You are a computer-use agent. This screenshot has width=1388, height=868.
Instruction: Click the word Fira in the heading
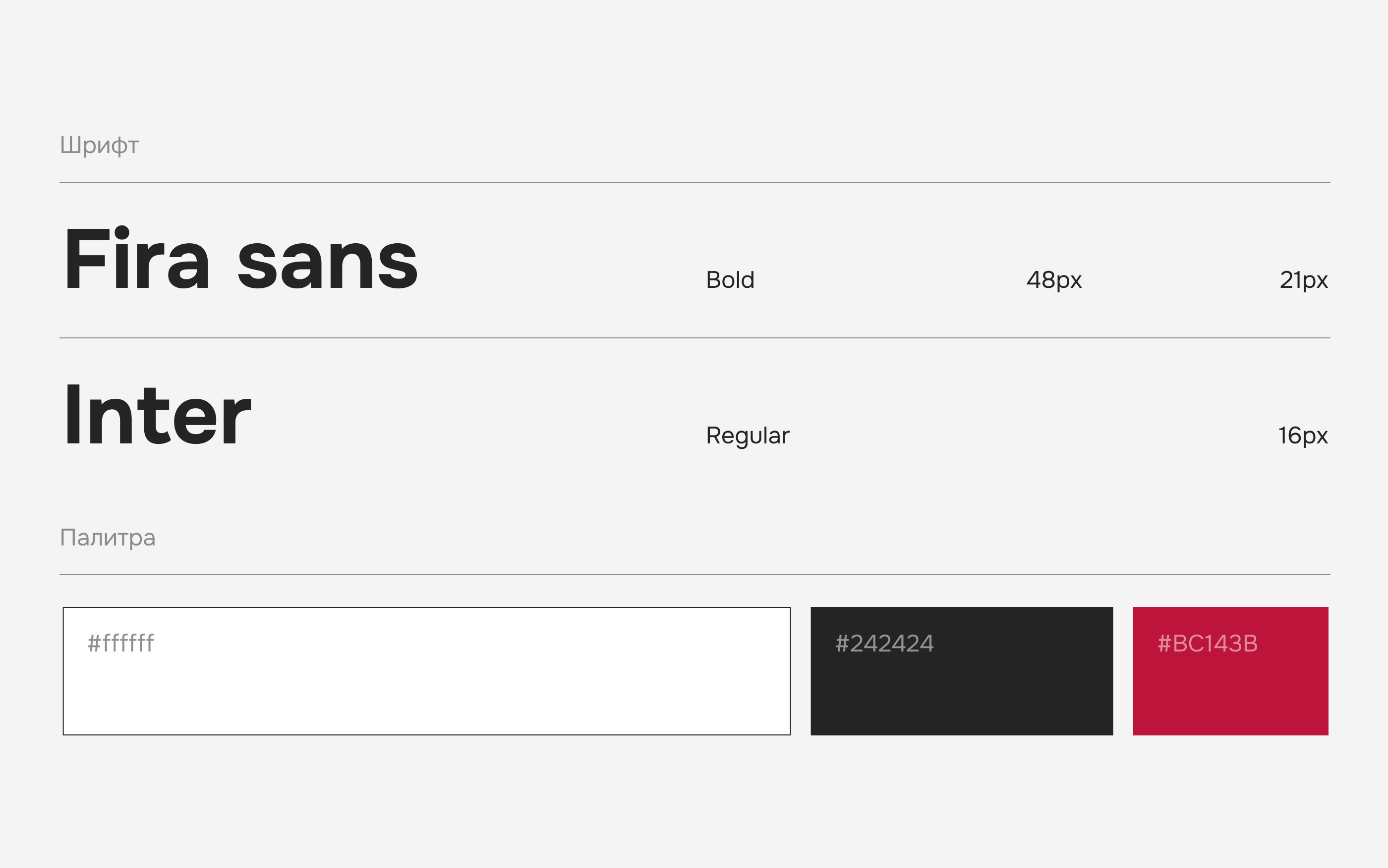coord(137,258)
